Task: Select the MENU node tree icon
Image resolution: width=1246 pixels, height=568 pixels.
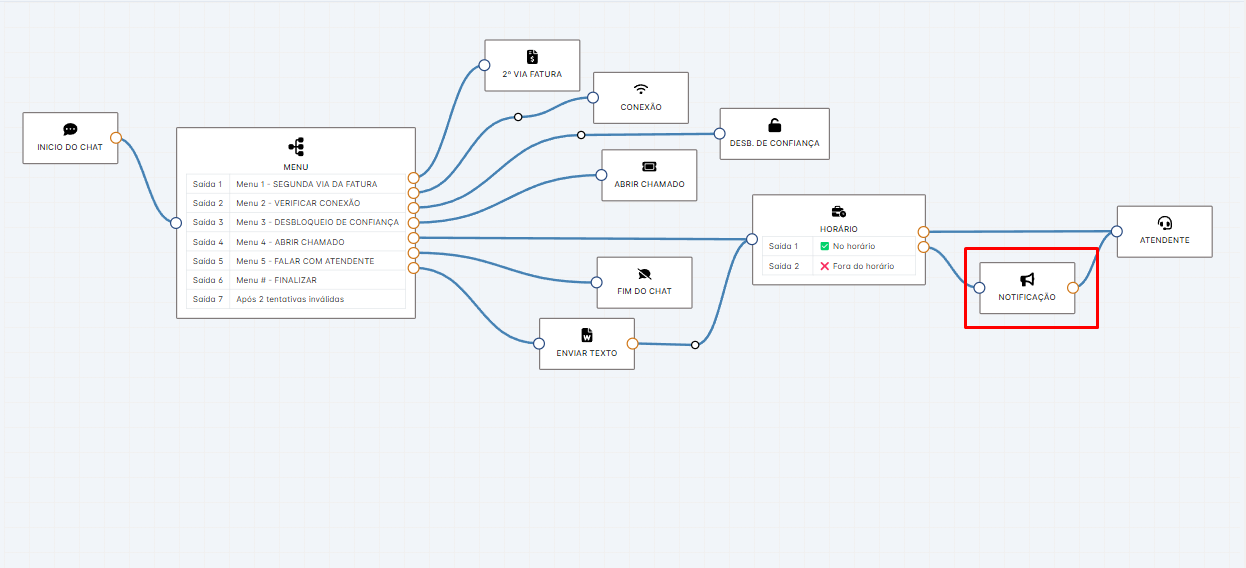Action: pyautogui.click(x=296, y=146)
